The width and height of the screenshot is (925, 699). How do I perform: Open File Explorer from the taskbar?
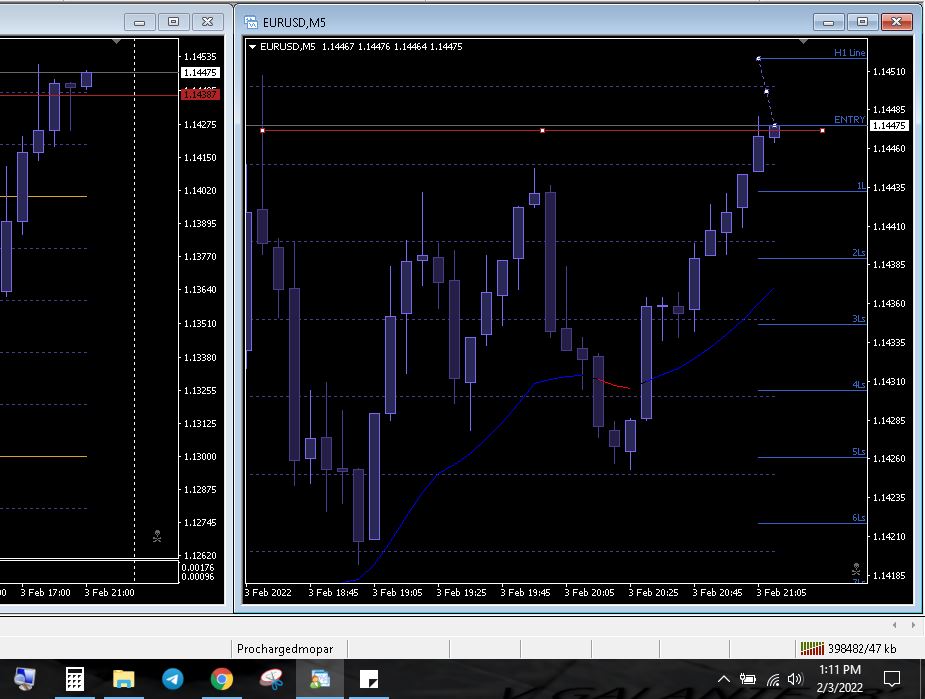[x=124, y=679]
